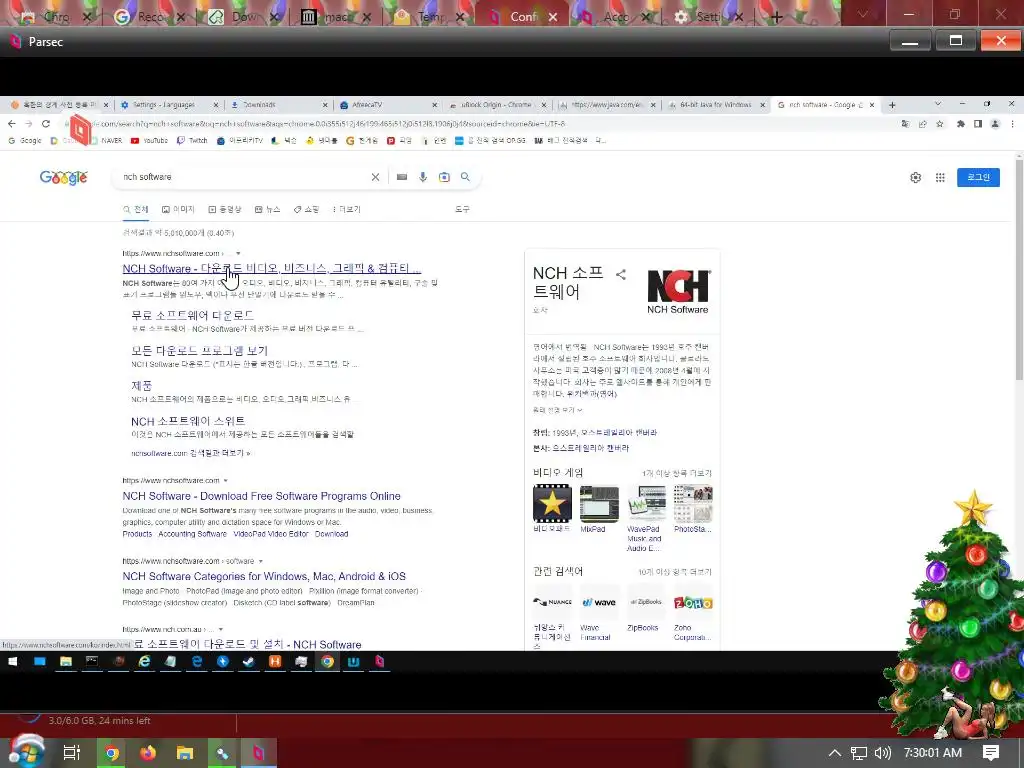The image size is (1024, 768).
Task: Show hidden system tray icons
Action: click(x=835, y=753)
